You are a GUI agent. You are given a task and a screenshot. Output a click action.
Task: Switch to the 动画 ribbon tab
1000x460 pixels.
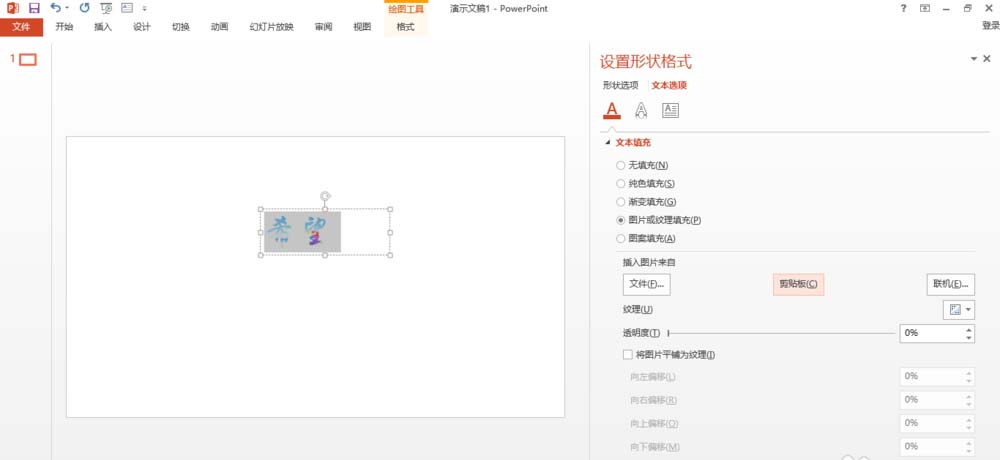click(x=219, y=27)
